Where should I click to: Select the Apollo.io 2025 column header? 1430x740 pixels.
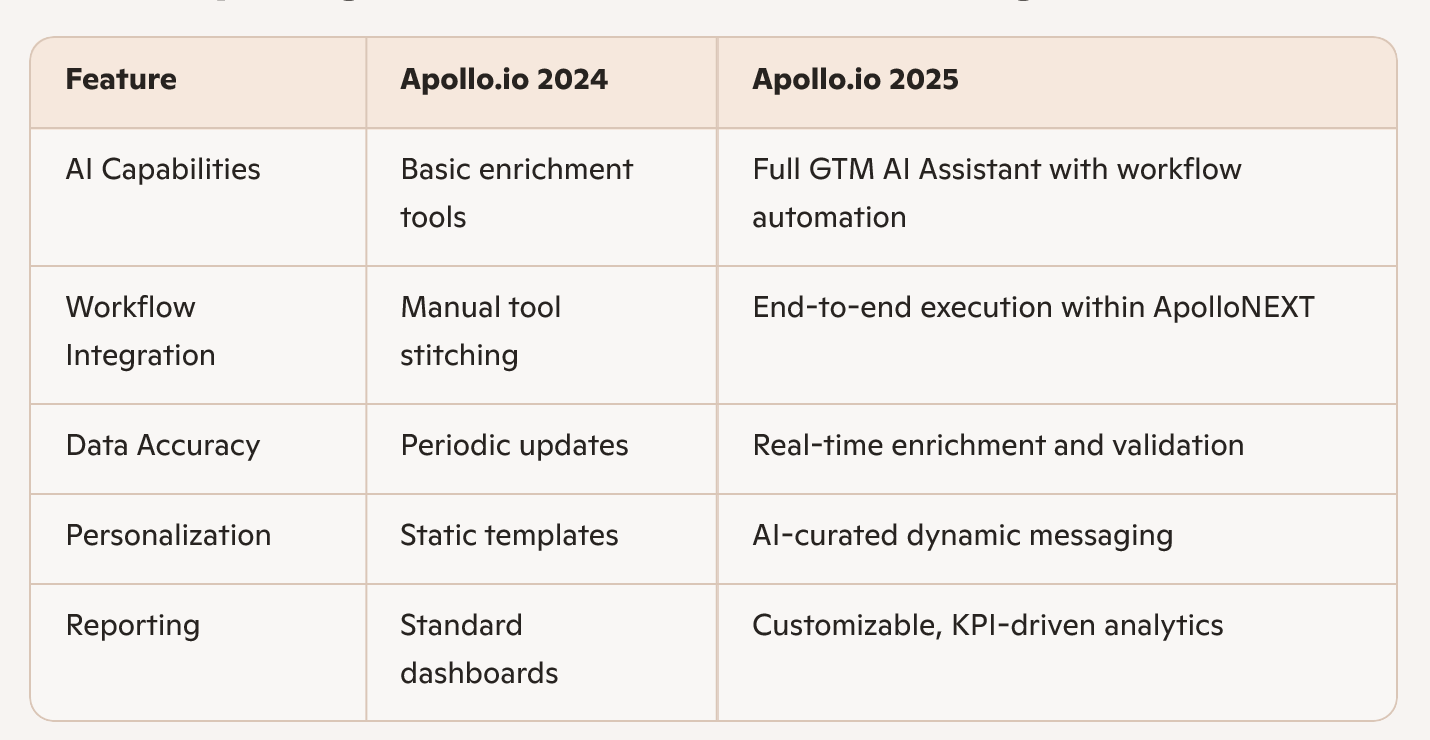855,79
